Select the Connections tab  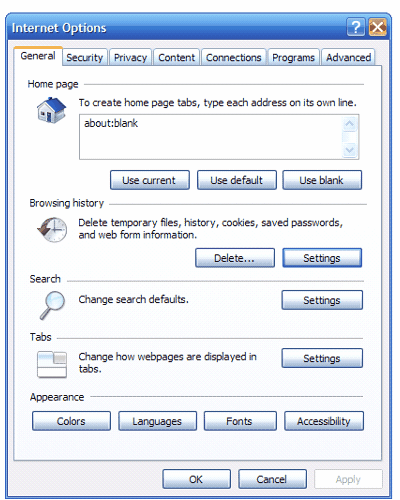pyautogui.click(x=234, y=57)
